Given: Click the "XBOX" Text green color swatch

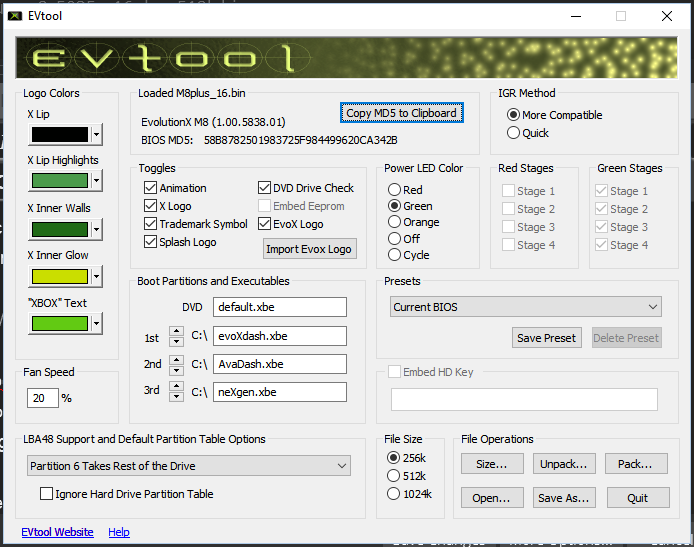Looking at the screenshot, I should [x=59, y=324].
